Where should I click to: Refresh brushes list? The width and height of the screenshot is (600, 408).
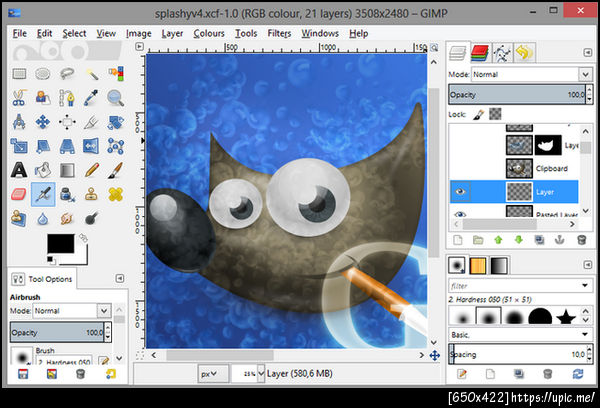[x=578, y=374]
